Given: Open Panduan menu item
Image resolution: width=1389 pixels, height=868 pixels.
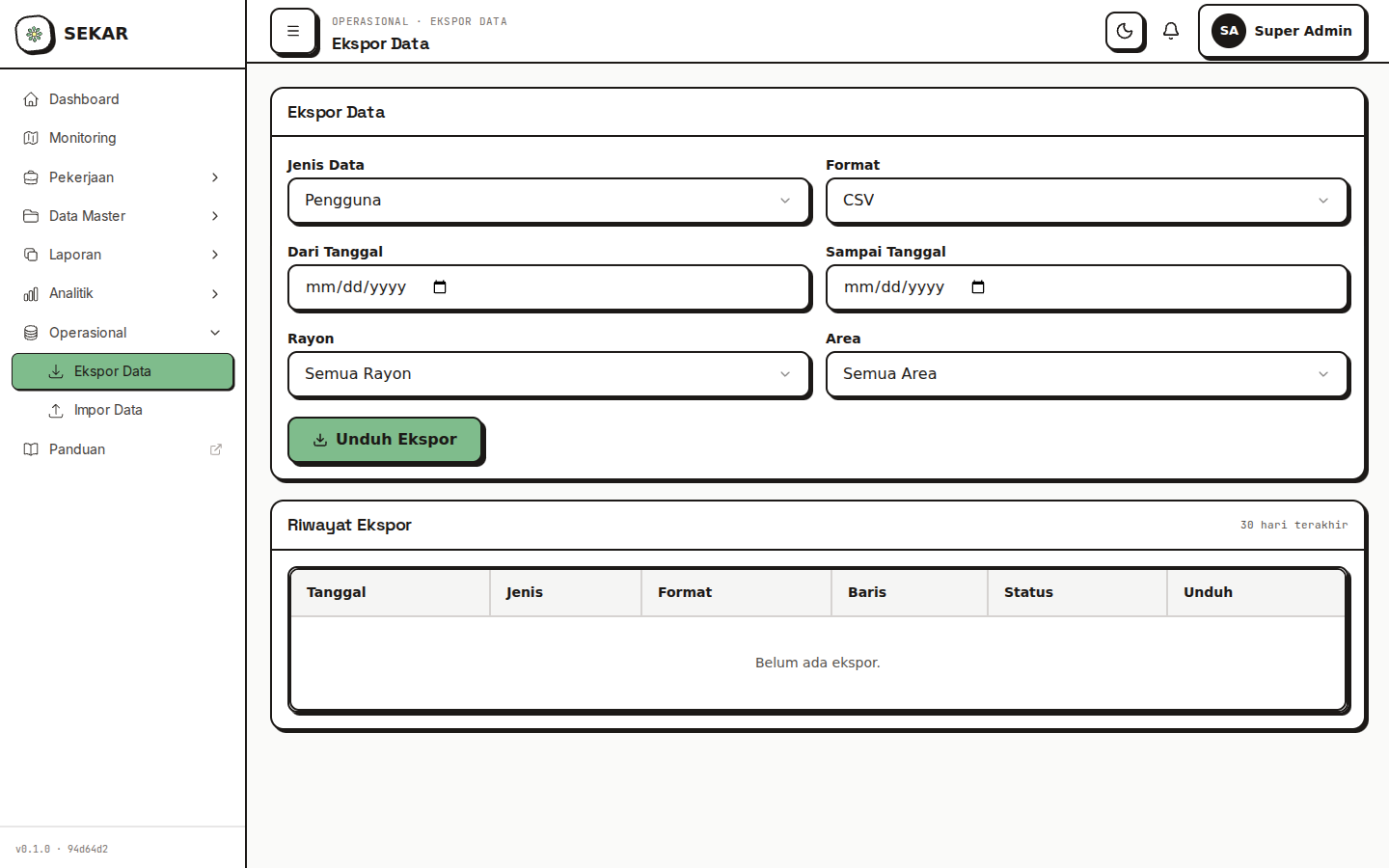Looking at the screenshot, I should point(123,449).
